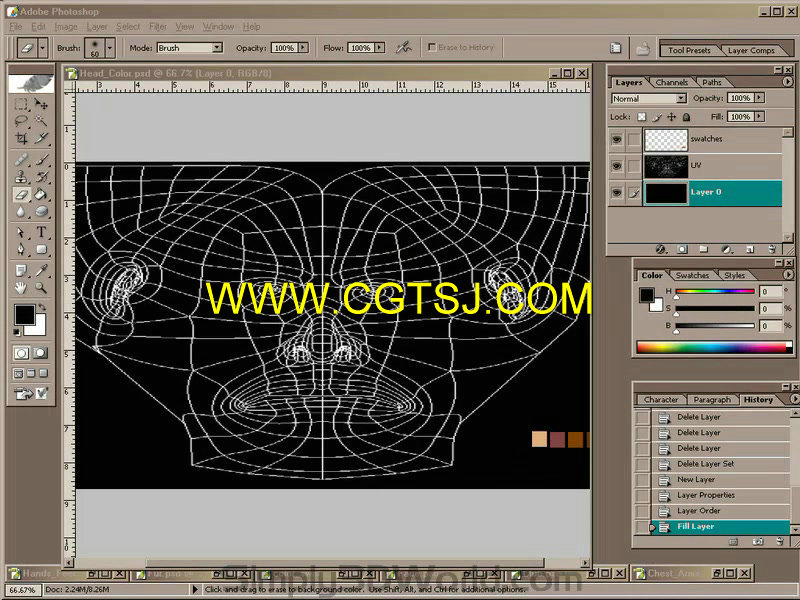
Task: Toggle visibility of the UV layer
Action: point(617,166)
